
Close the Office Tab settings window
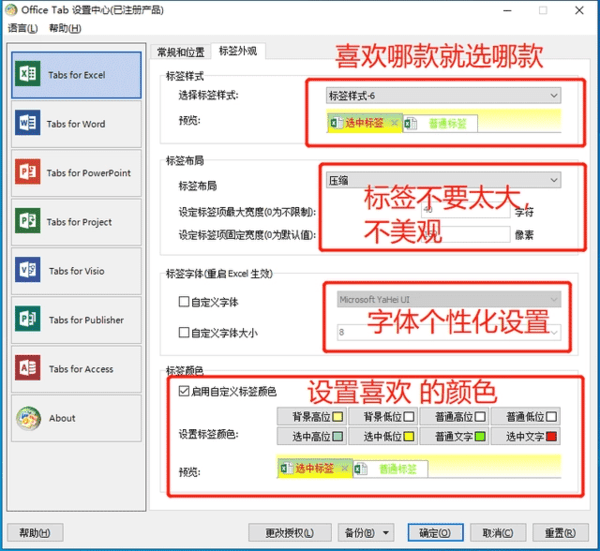pos(579,10)
